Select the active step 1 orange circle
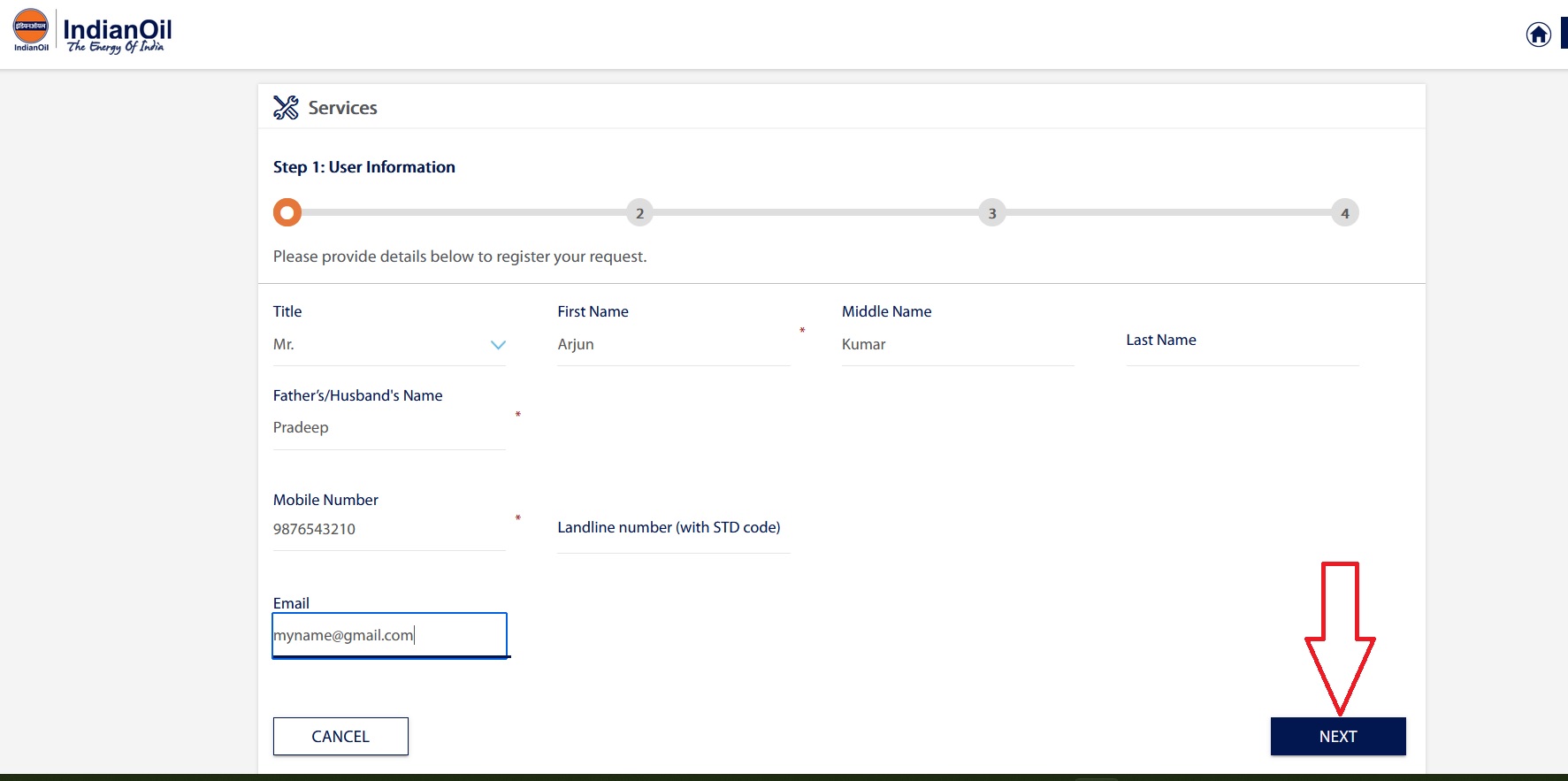Image resolution: width=1568 pixels, height=781 pixels. click(287, 213)
